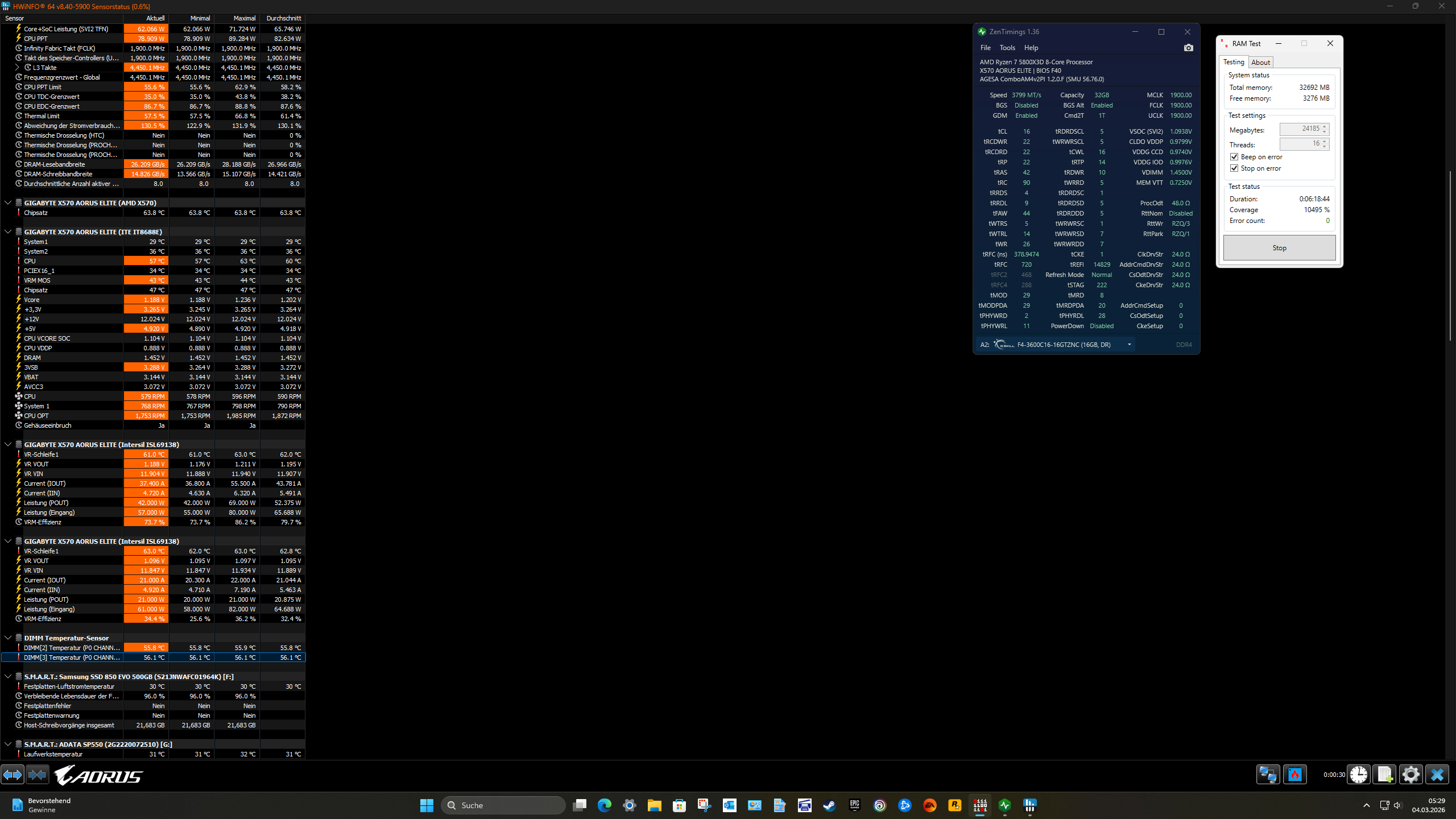Click the AORUS logo in HWiNFO footer
Image resolution: width=1456 pixels, height=819 pixels.
97,775
